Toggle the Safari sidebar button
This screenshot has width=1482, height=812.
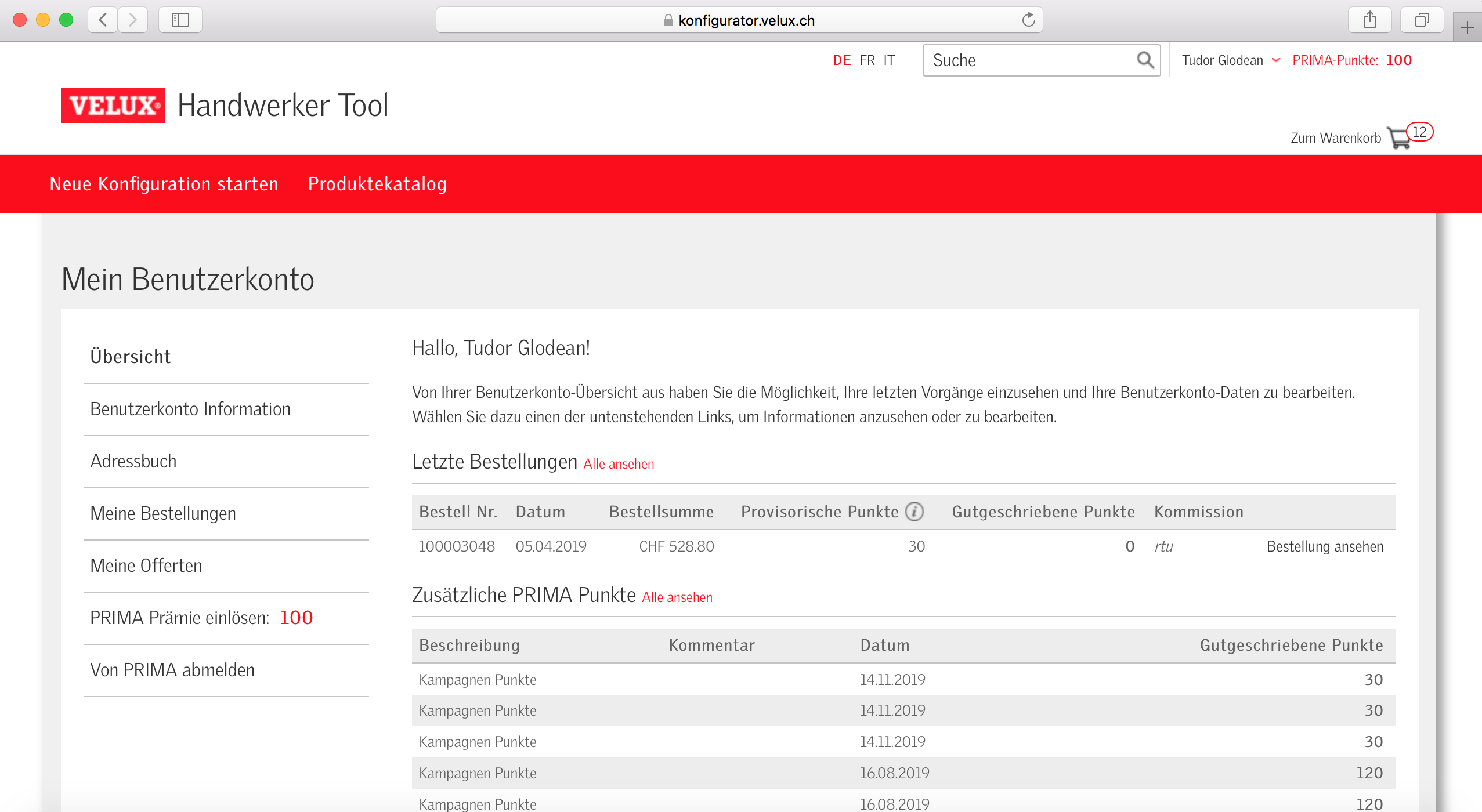tap(180, 20)
